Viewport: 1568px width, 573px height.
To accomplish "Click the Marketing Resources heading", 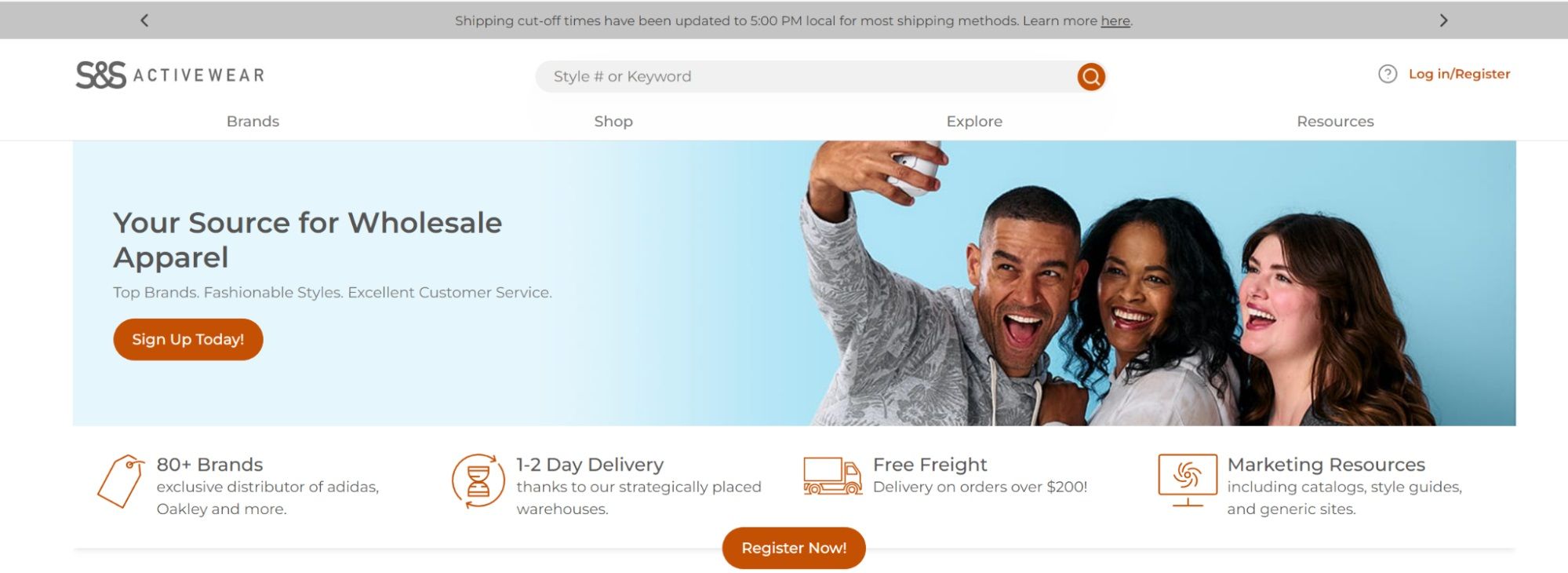I will (x=1326, y=464).
